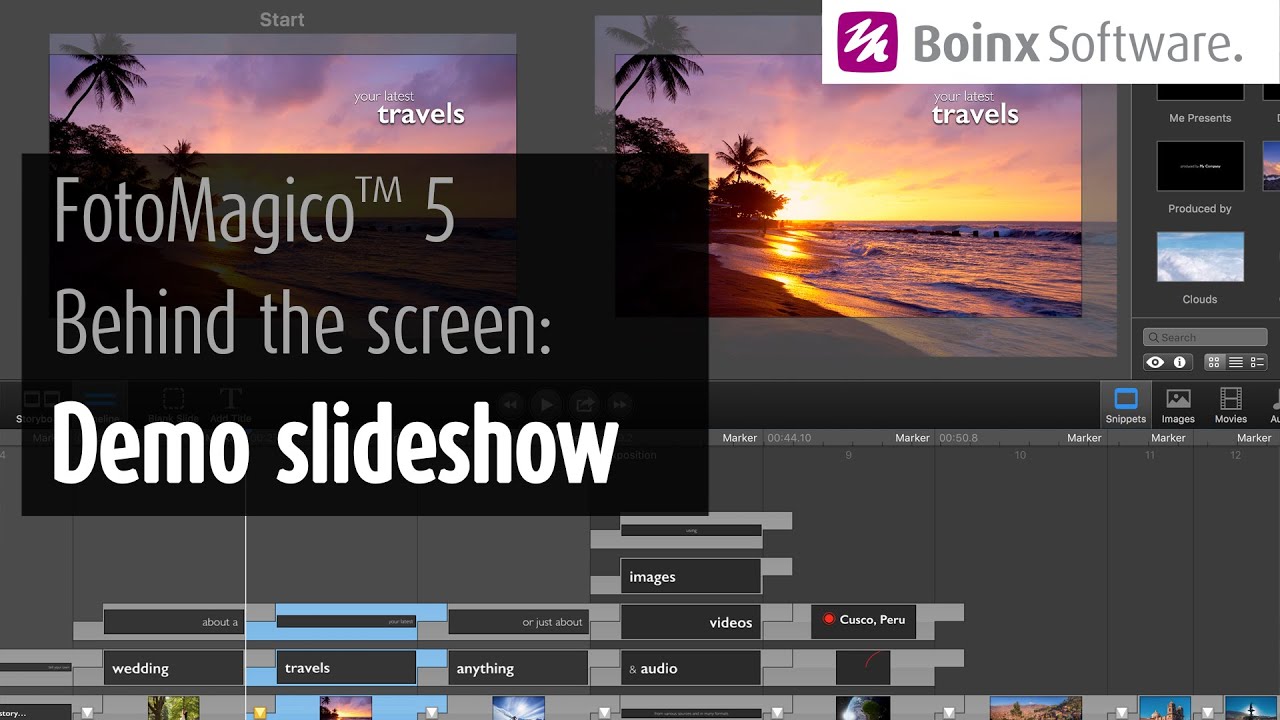Switch to the Images tab
This screenshot has width=1280, height=720.
(x=1178, y=406)
